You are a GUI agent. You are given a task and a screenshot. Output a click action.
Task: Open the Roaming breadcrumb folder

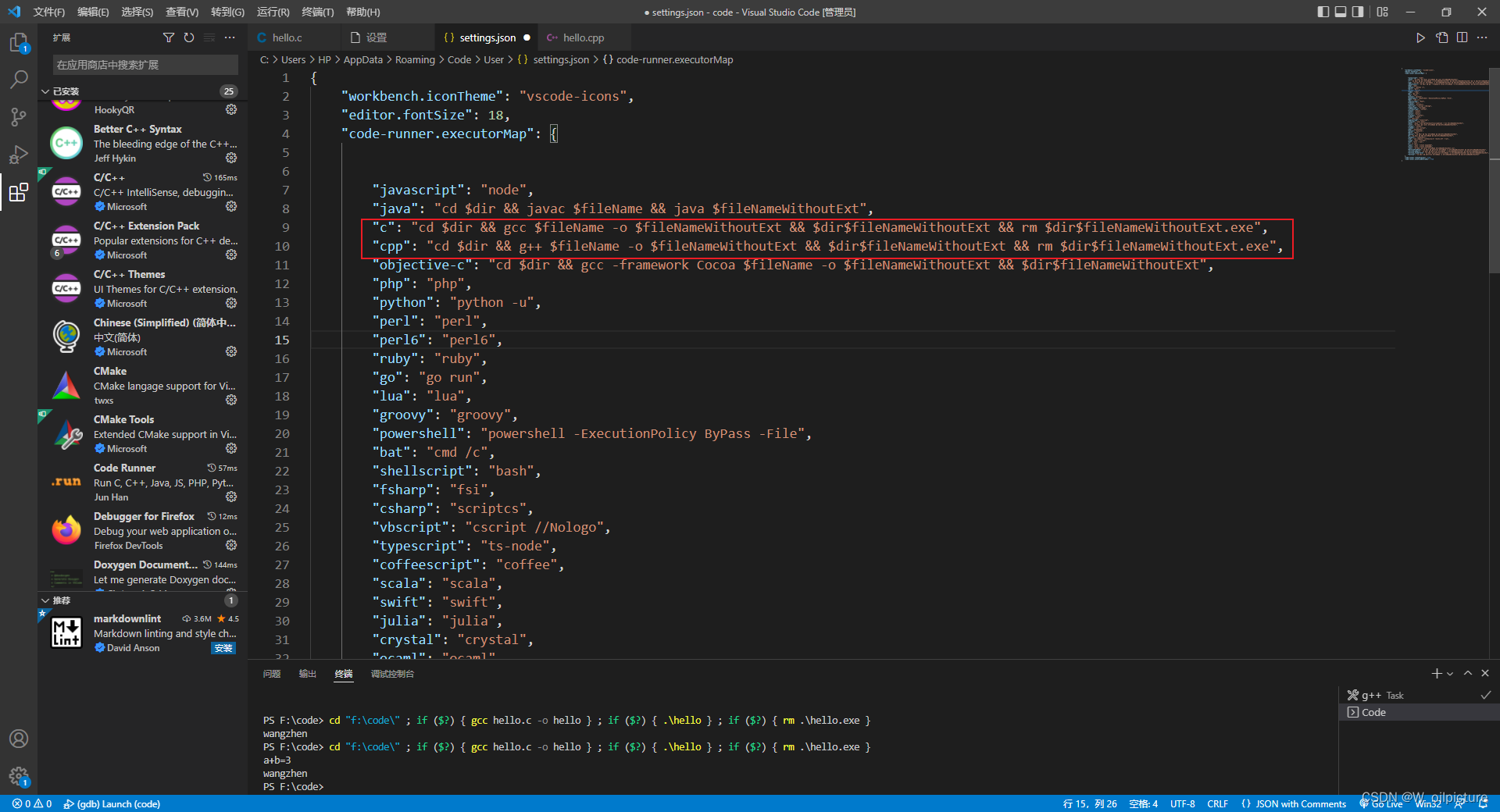click(x=415, y=59)
